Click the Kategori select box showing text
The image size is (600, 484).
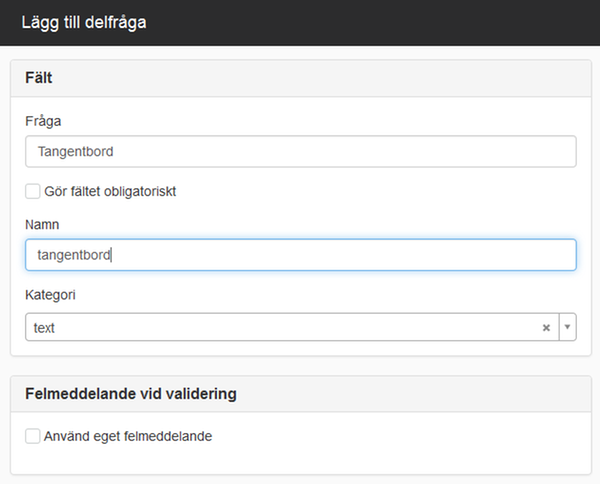pos(301,327)
